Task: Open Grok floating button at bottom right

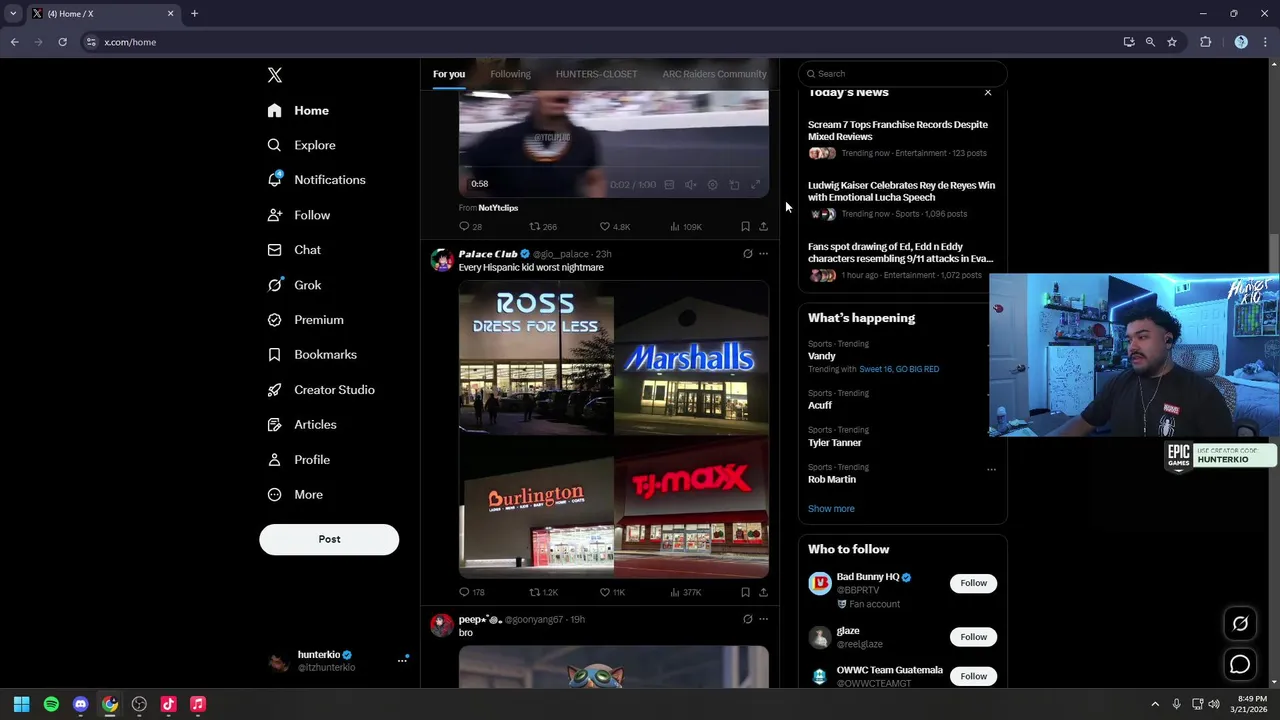Action: [1240, 624]
